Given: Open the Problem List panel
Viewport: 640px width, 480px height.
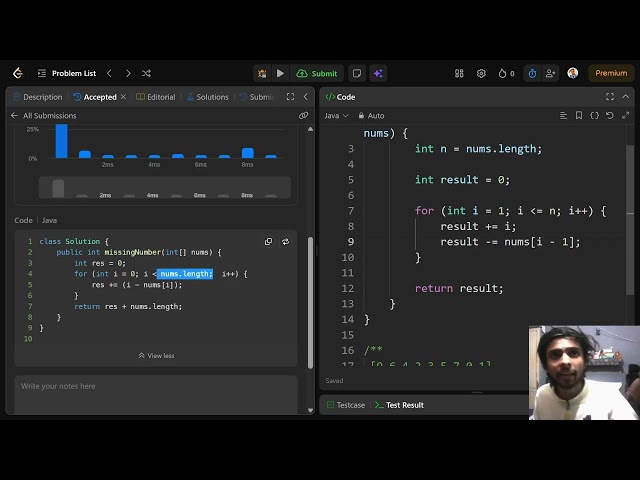Looking at the screenshot, I should pyautogui.click(x=67, y=73).
